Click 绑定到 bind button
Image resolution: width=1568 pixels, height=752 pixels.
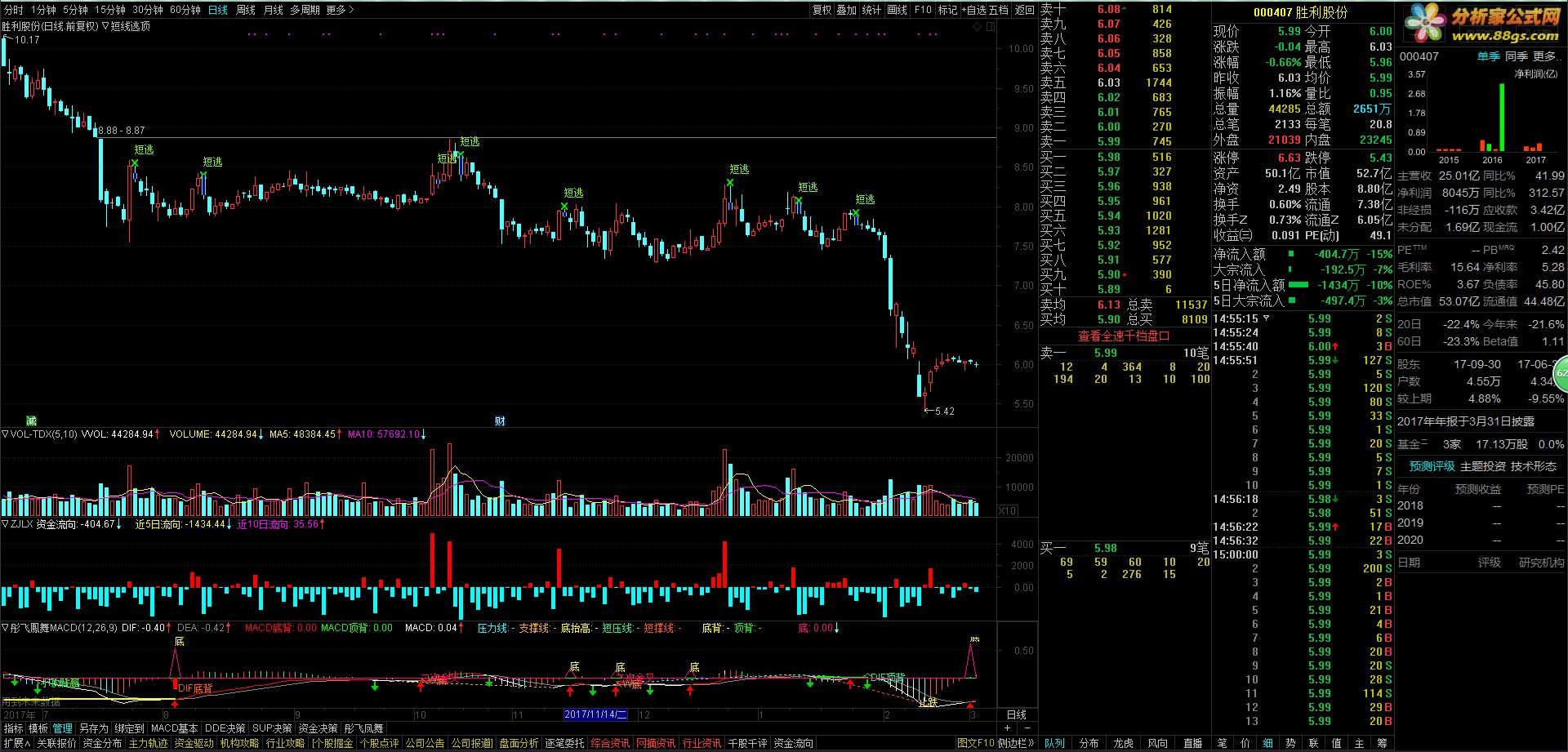129,728
